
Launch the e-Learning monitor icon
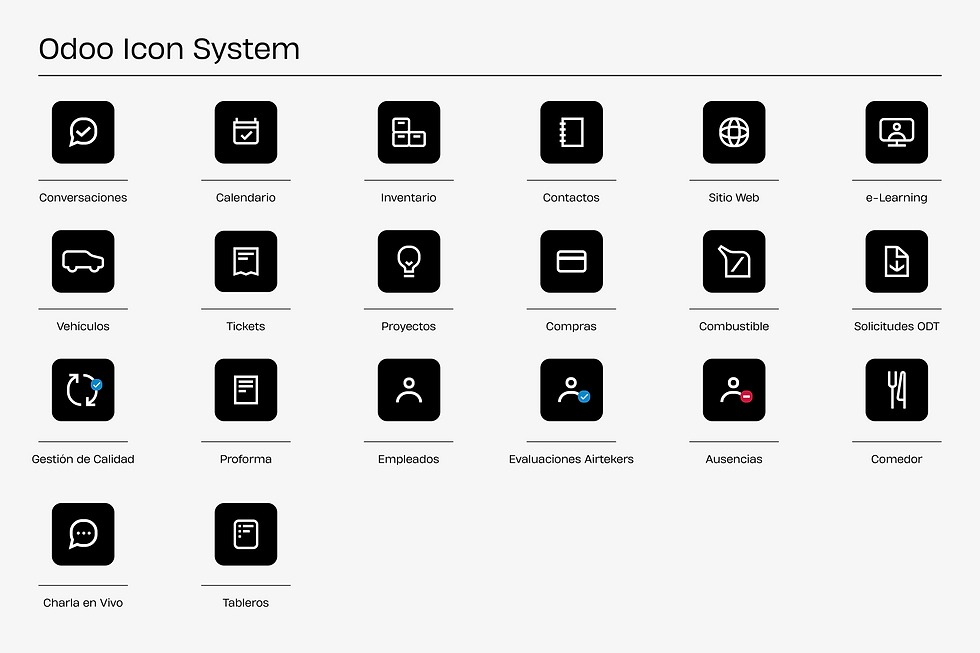point(896,132)
